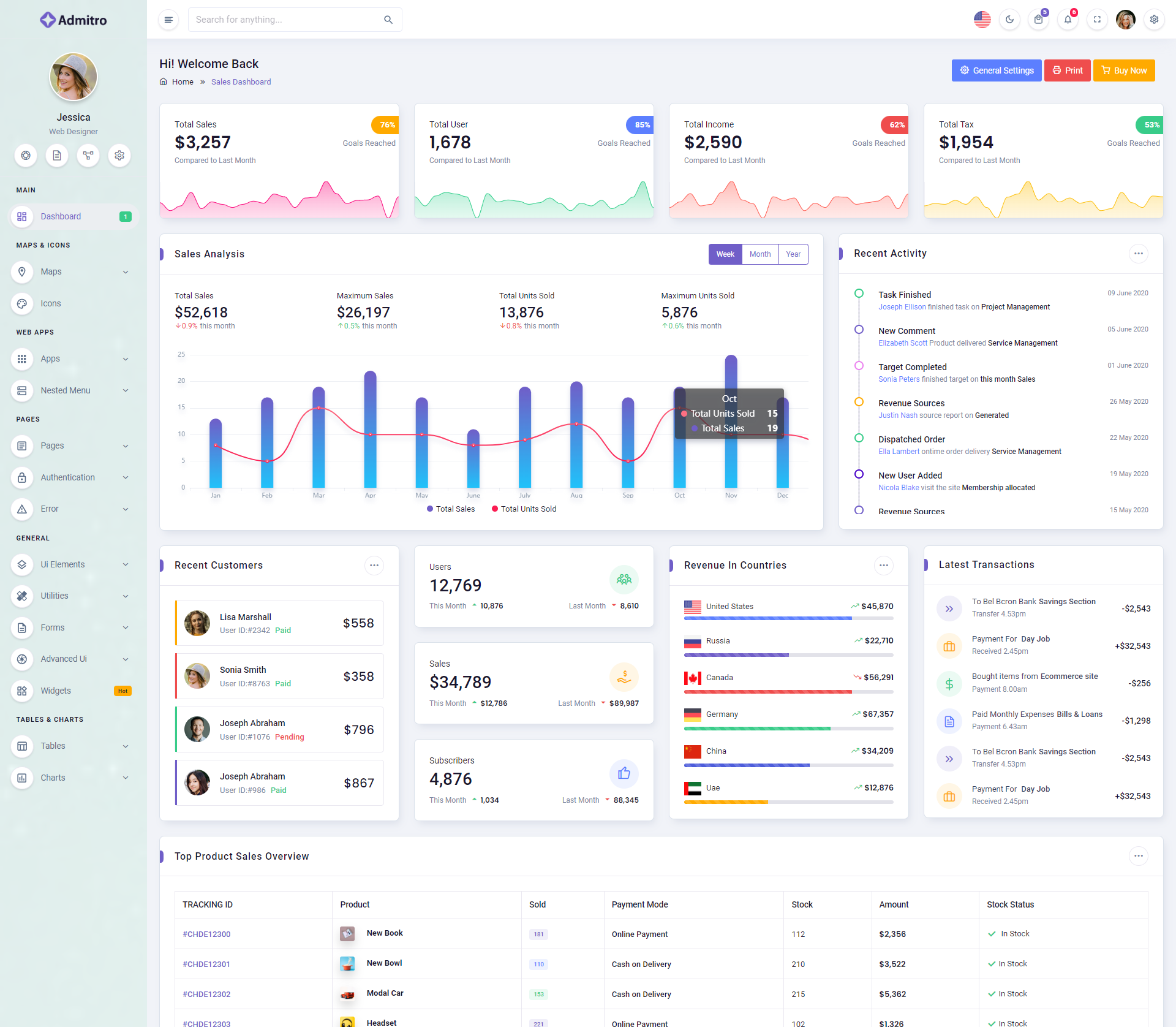The width and height of the screenshot is (1176, 1027).
Task: Toggle dark mode moon icon
Action: click(x=1009, y=20)
